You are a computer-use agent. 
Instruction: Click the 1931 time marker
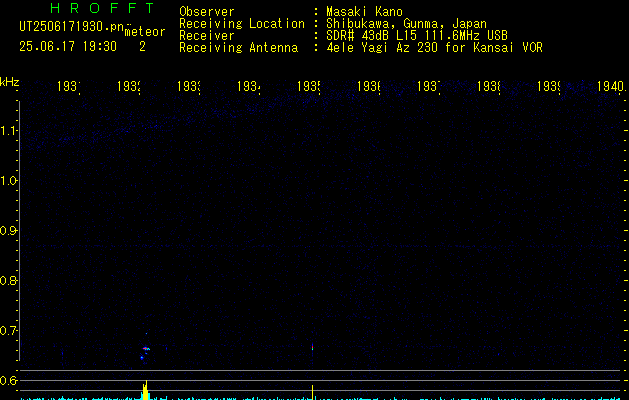pyautogui.click(x=69, y=86)
